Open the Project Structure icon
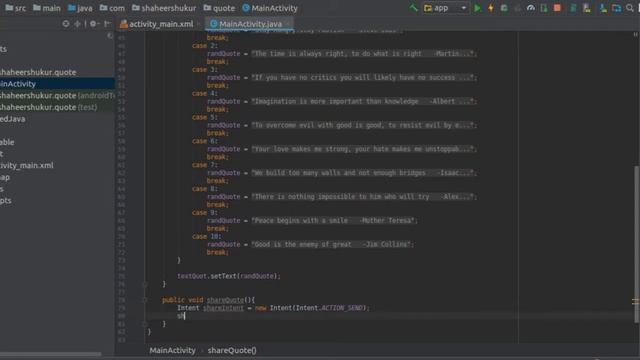 (616, 8)
